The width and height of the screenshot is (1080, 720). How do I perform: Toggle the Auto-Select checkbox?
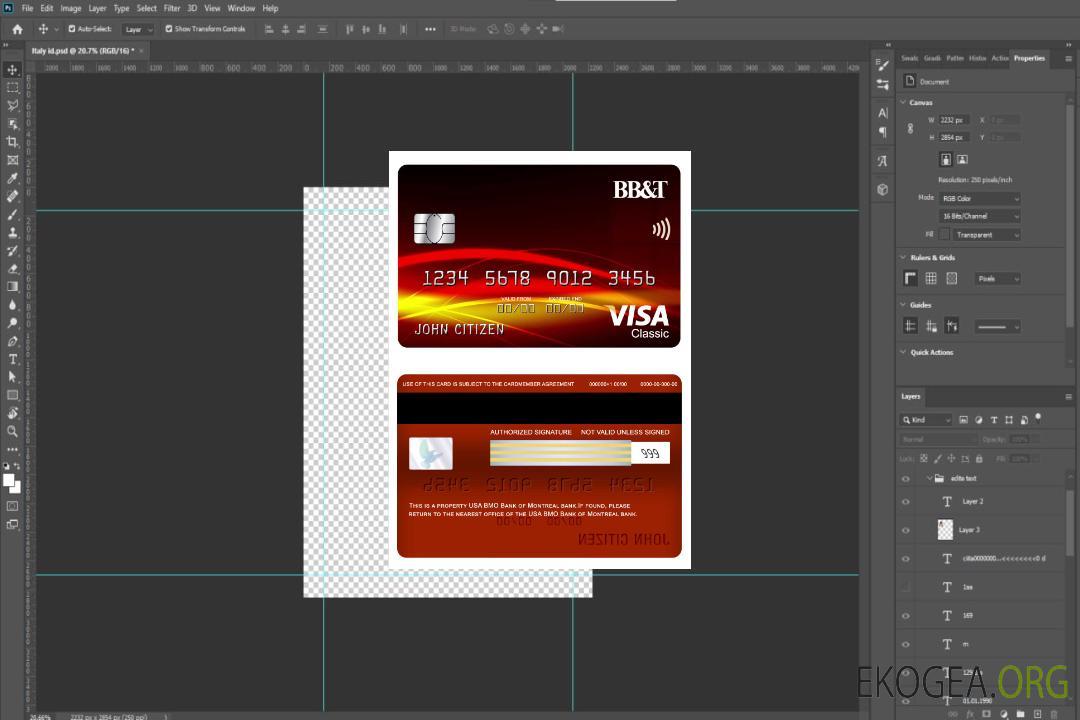(x=72, y=29)
